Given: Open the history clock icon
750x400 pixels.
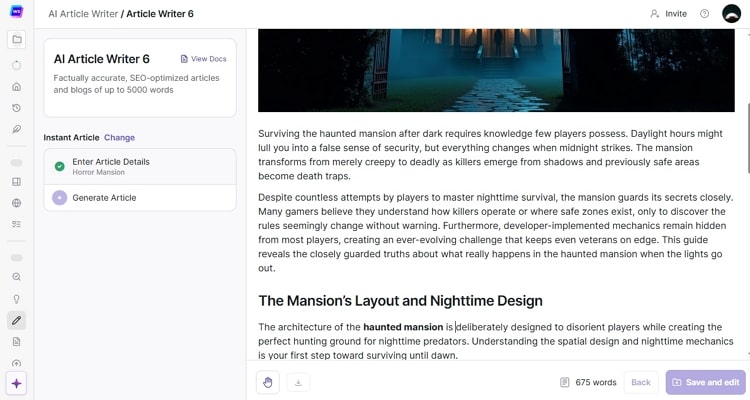Looking at the screenshot, I should [x=16, y=108].
